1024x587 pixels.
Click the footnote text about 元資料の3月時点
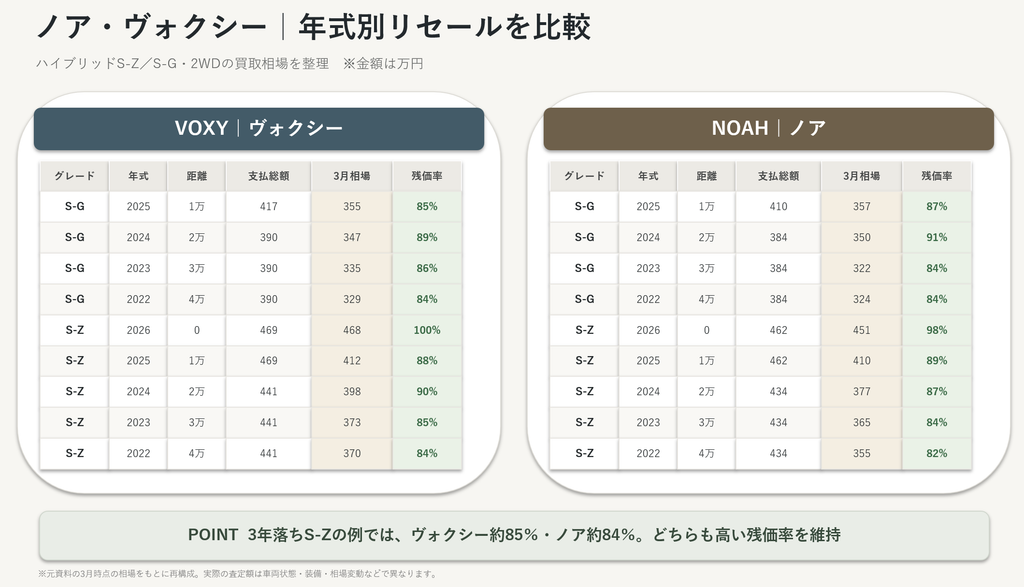[238, 574]
